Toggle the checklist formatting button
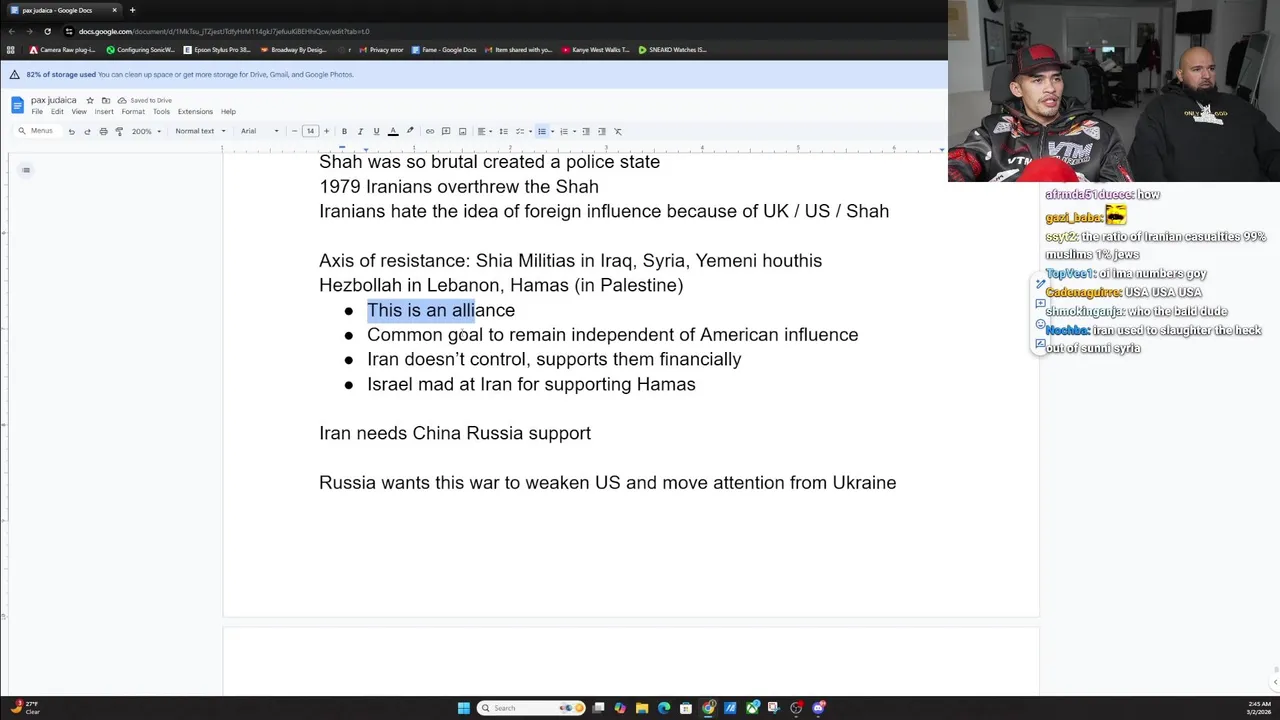 [520, 131]
